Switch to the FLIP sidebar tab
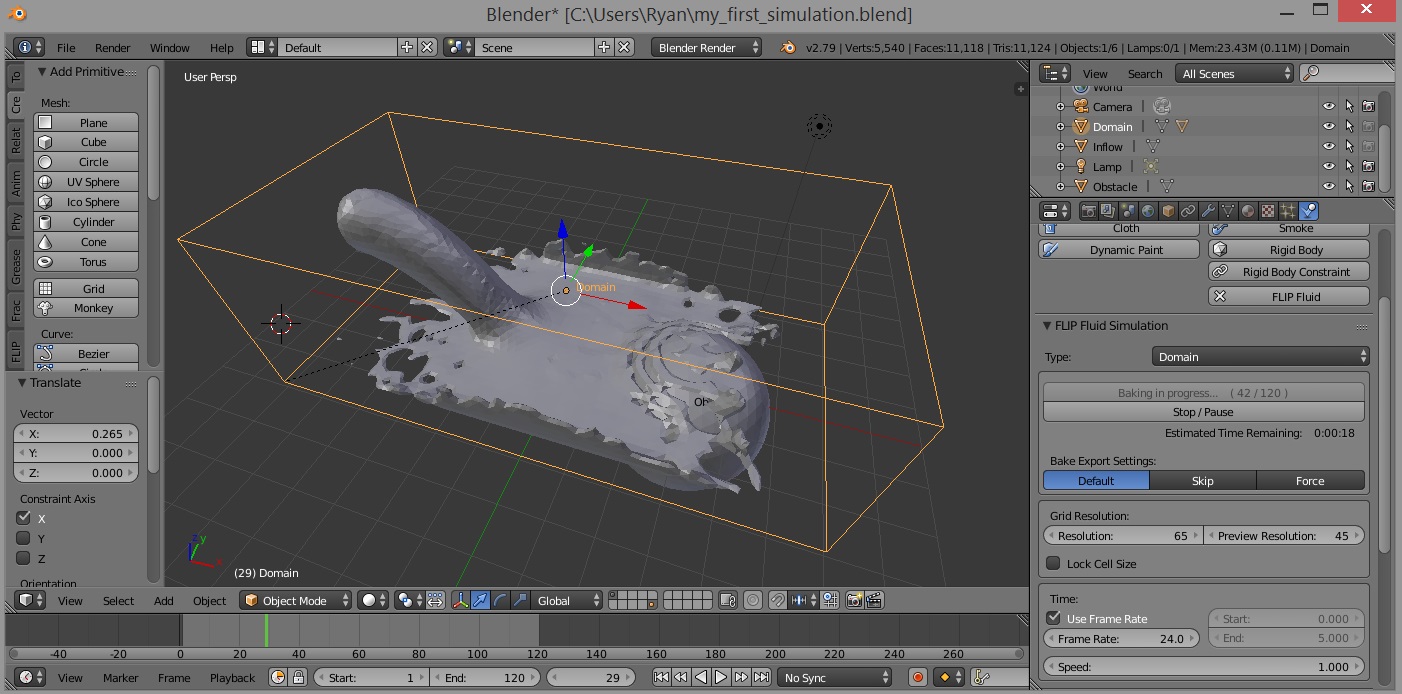 (x=16, y=350)
